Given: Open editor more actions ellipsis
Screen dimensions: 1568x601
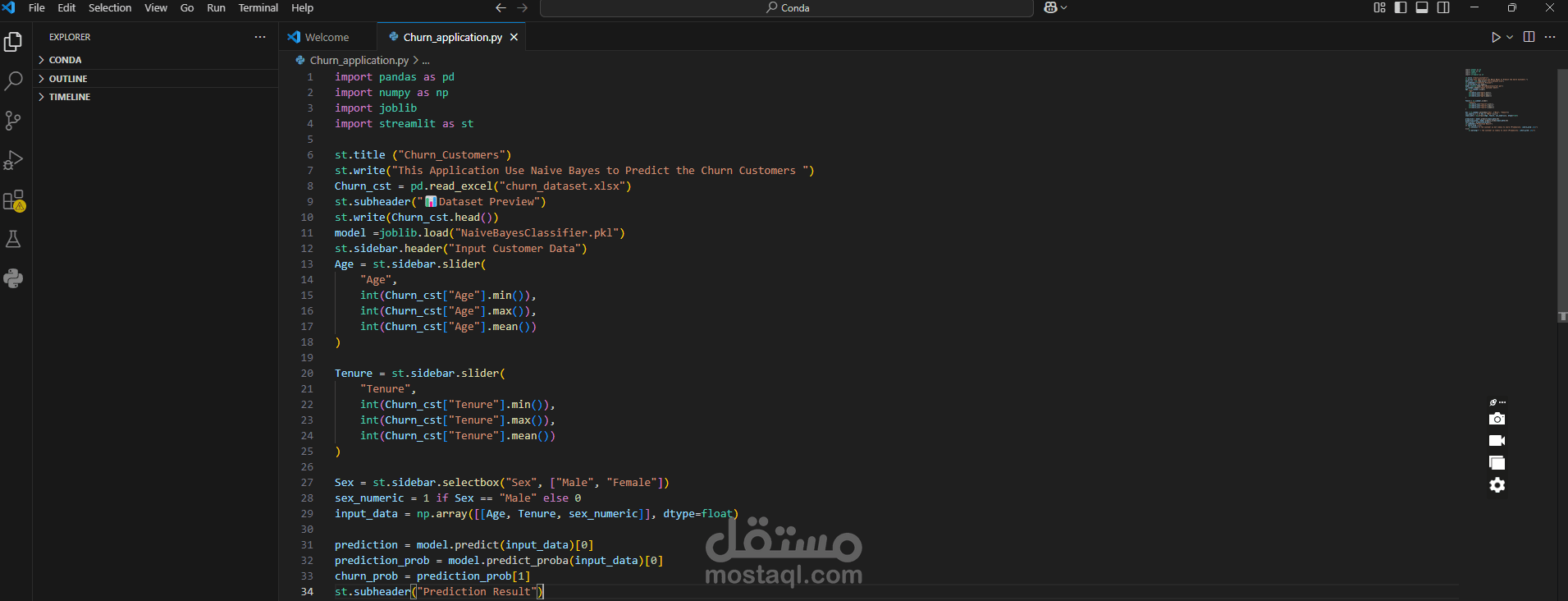Looking at the screenshot, I should pos(1550,37).
